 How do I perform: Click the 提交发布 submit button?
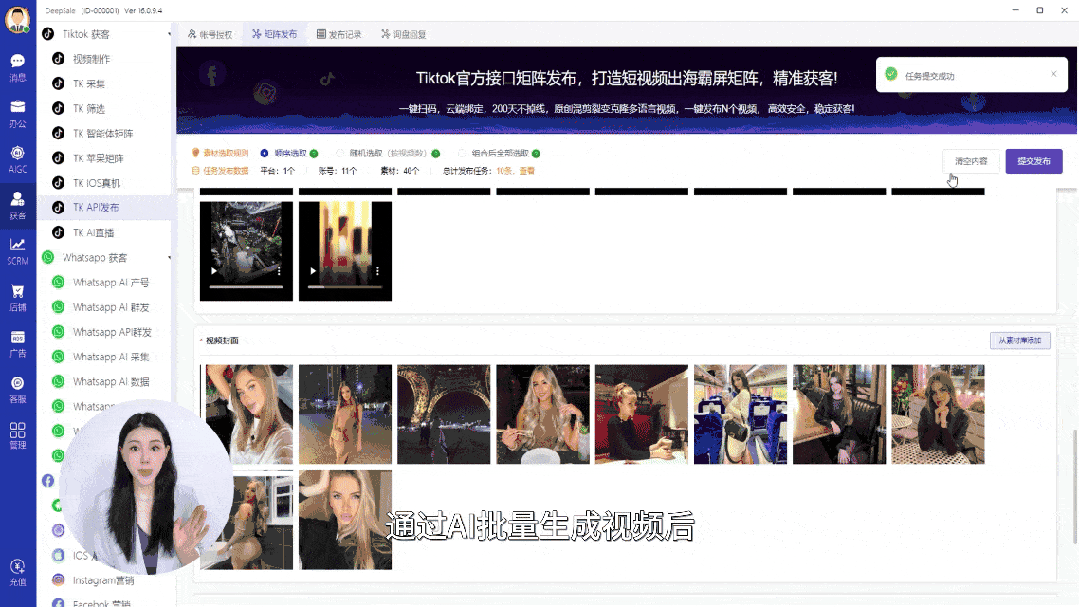(x=1034, y=161)
